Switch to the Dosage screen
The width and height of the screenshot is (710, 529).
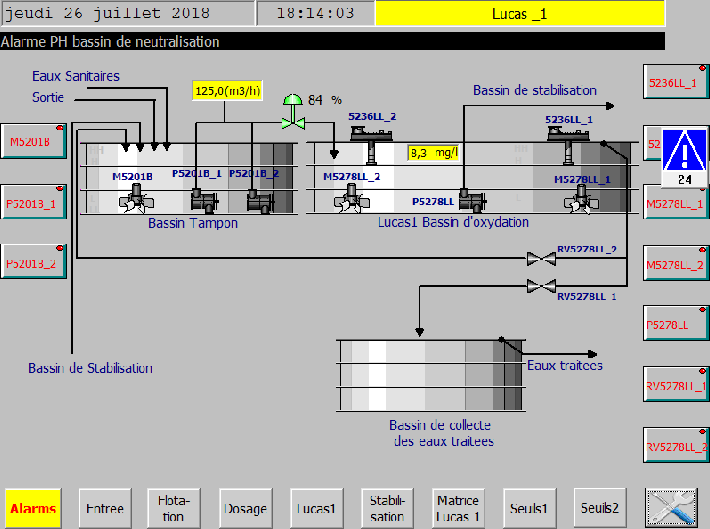244,508
